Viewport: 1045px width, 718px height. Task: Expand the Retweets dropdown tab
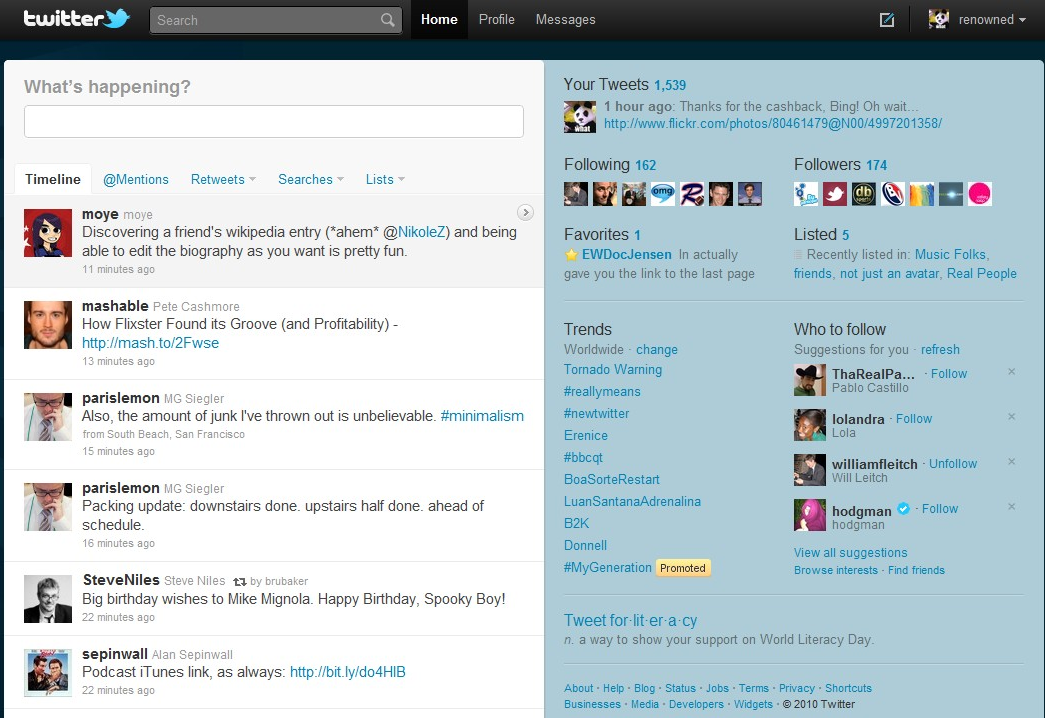223,179
